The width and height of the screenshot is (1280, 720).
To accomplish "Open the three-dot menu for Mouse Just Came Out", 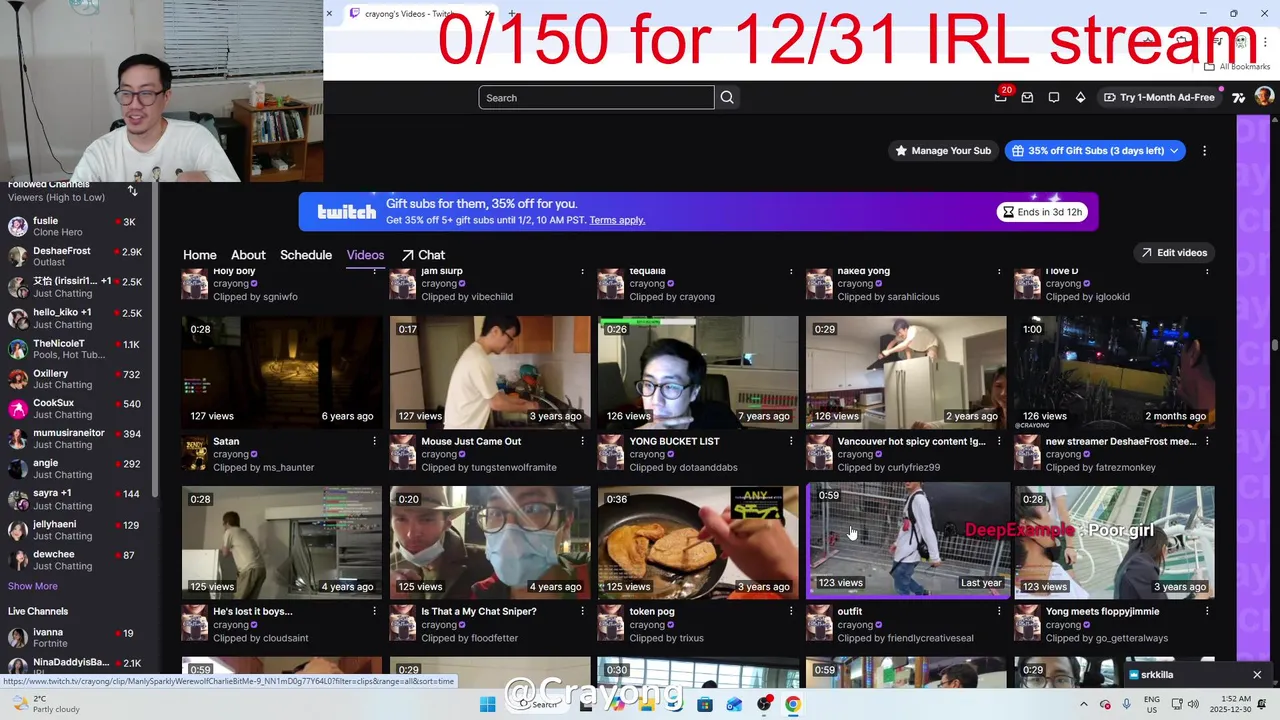I will point(582,441).
